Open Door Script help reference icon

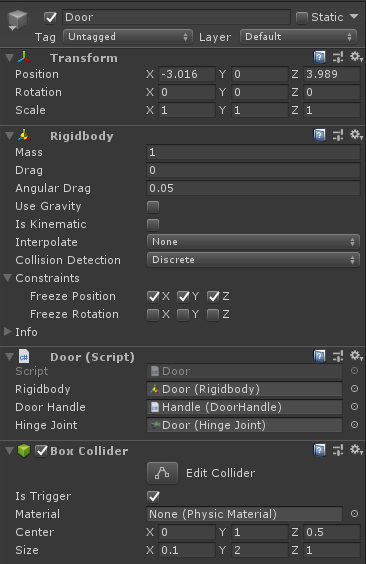coord(319,356)
